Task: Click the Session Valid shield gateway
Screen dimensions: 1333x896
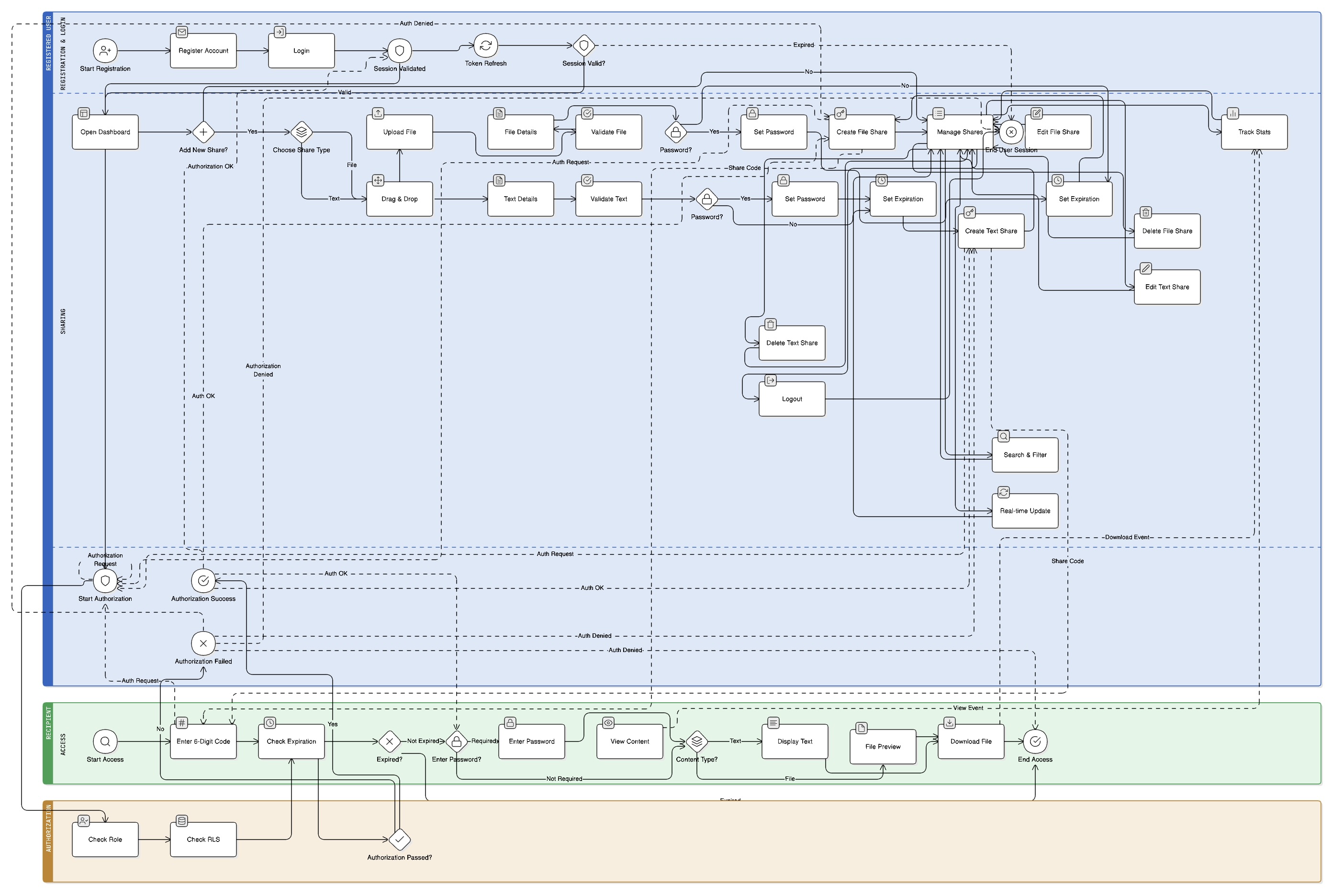Action: tap(583, 45)
